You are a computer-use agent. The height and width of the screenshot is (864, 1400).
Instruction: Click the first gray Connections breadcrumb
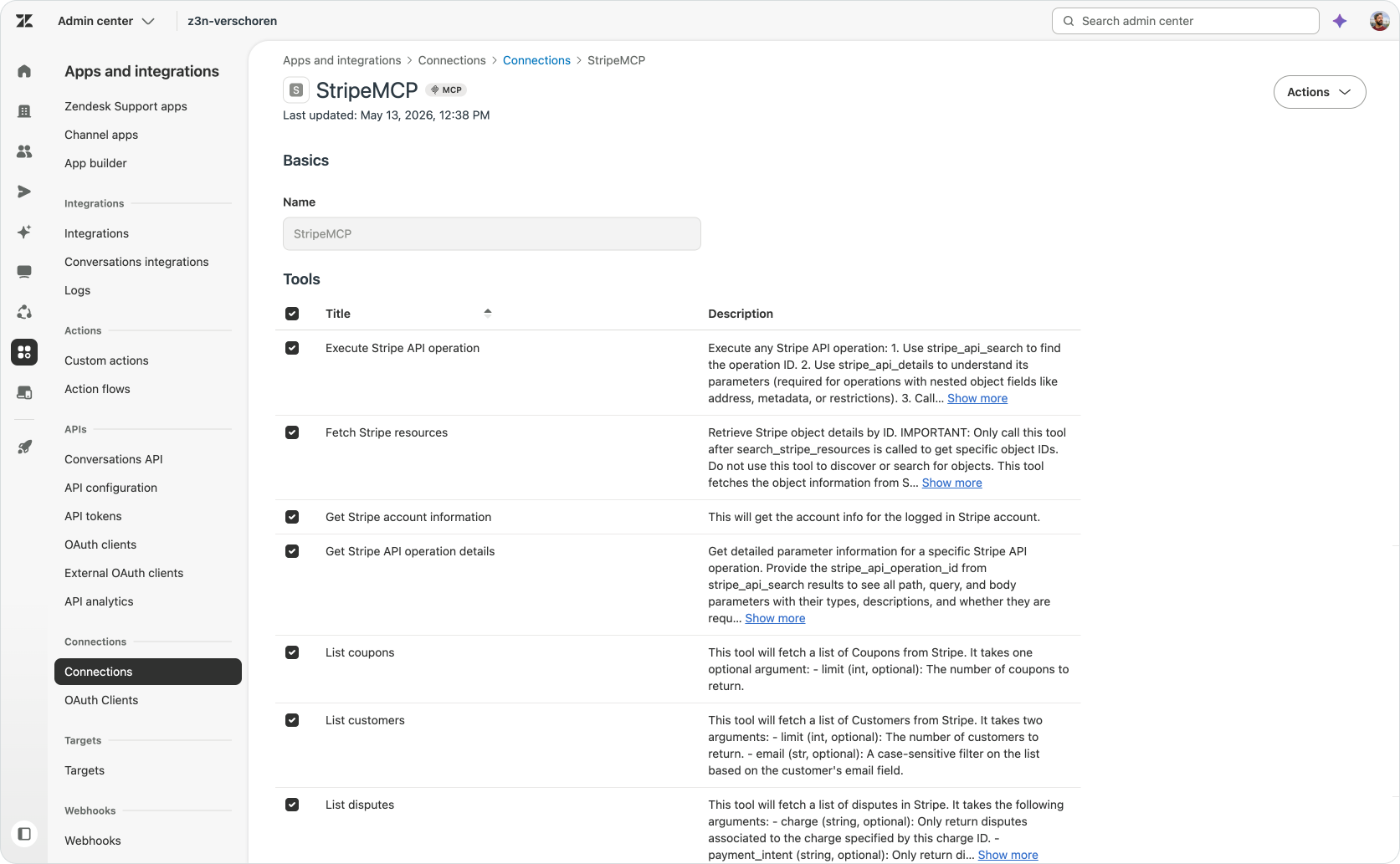(x=452, y=60)
